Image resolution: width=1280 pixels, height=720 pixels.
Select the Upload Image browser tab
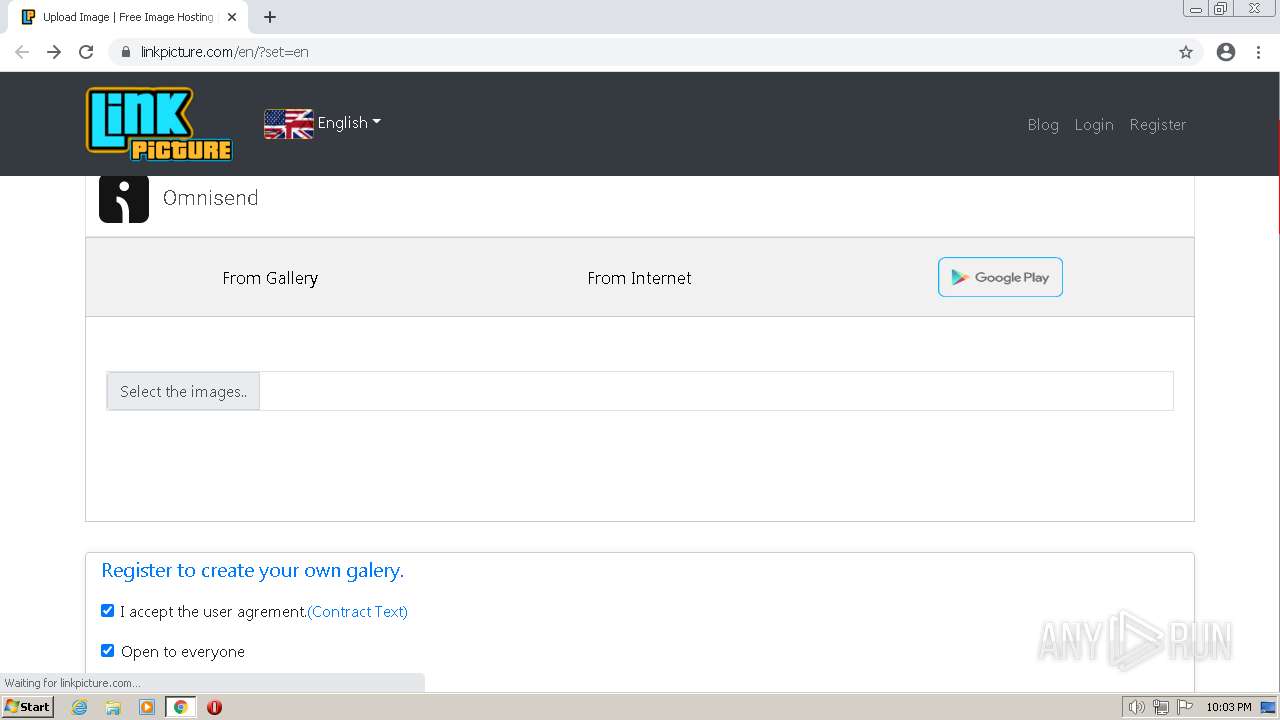[128, 17]
